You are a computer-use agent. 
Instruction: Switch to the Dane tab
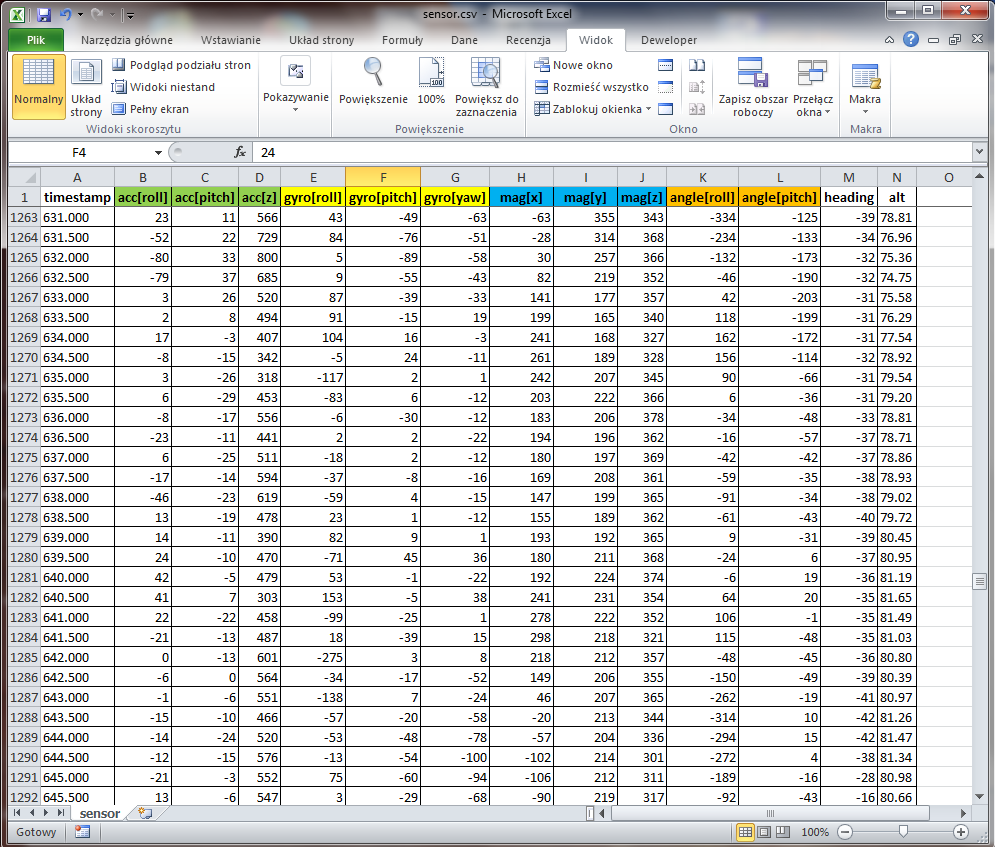pyautogui.click(x=464, y=40)
